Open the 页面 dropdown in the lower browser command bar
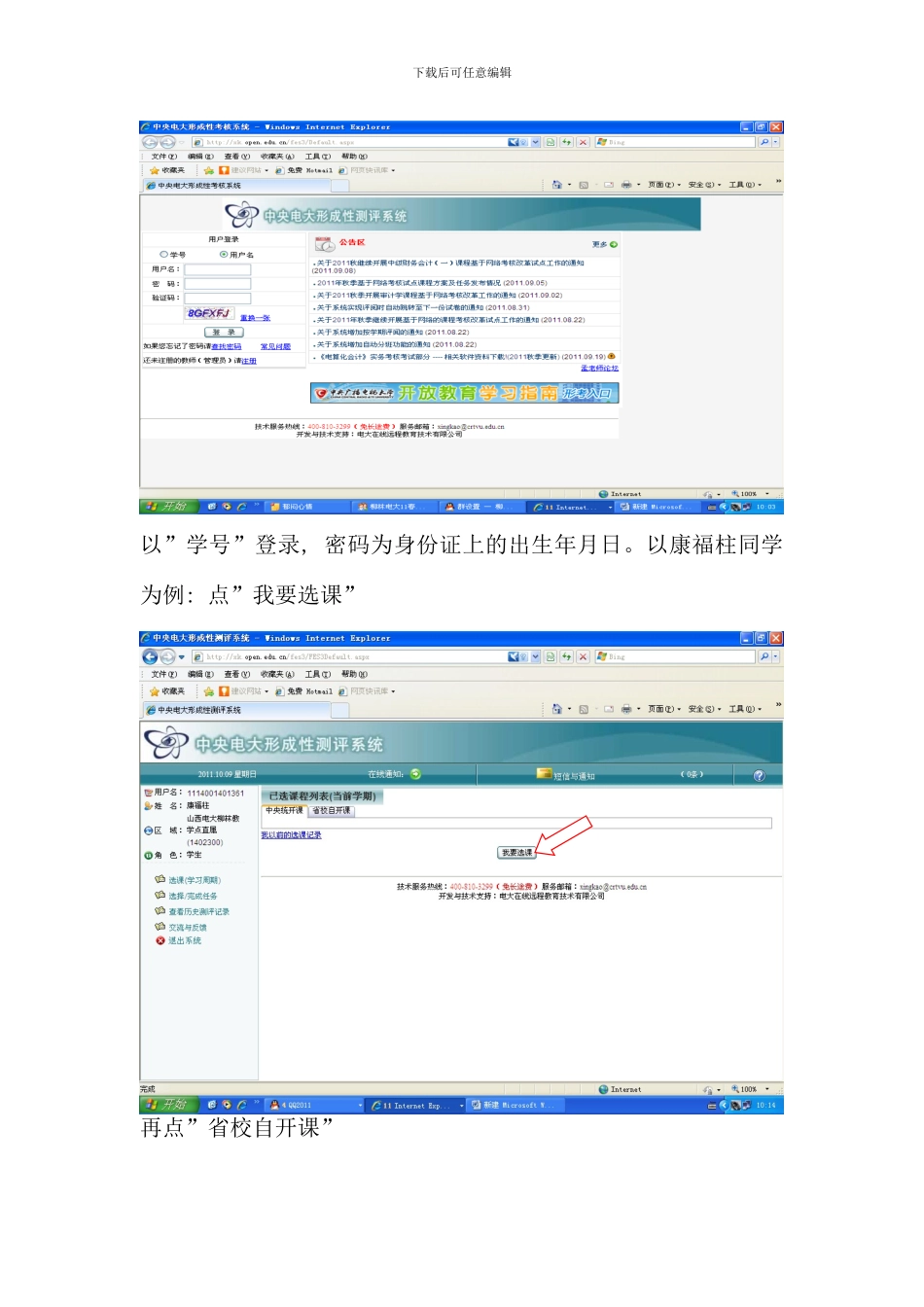 pyautogui.click(x=664, y=709)
